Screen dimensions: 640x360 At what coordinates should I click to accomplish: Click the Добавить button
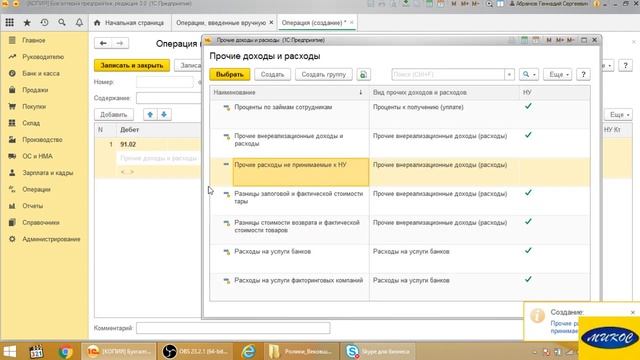click(114, 115)
